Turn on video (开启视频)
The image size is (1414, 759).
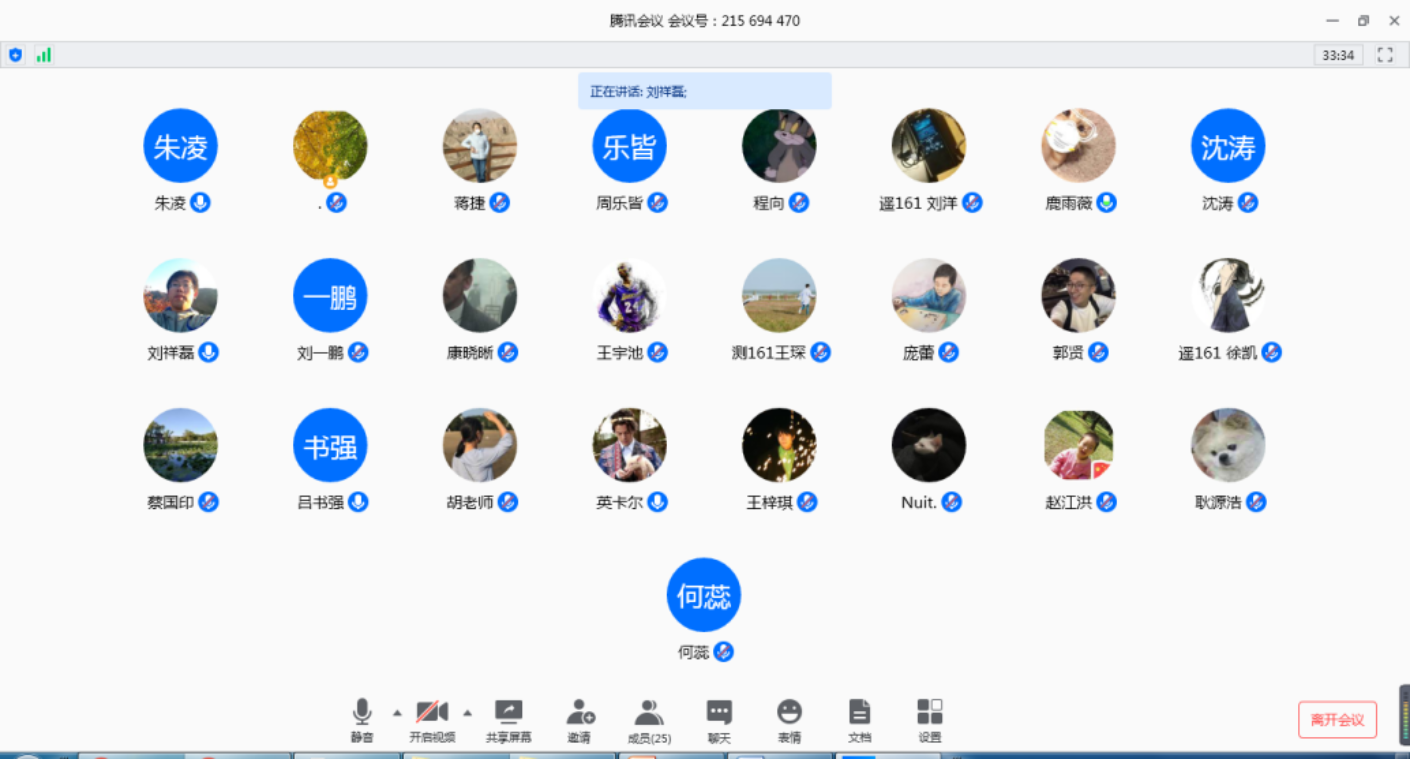pyautogui.click(x=432, y=720)
